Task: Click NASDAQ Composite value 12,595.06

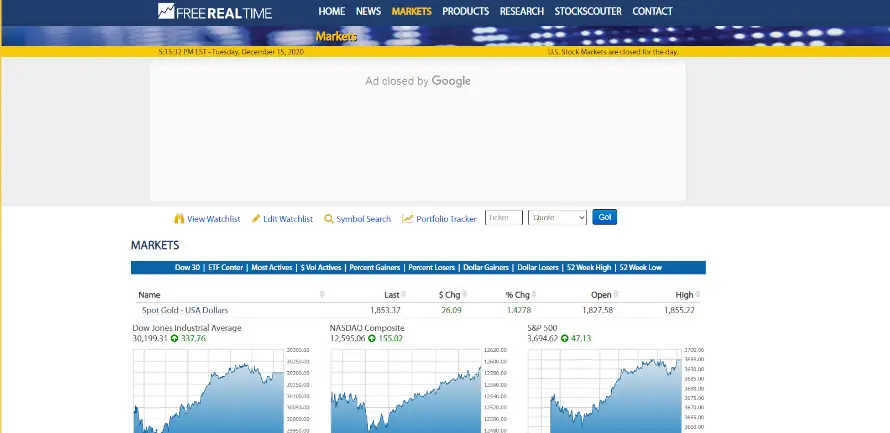Action: coord(347,338)
